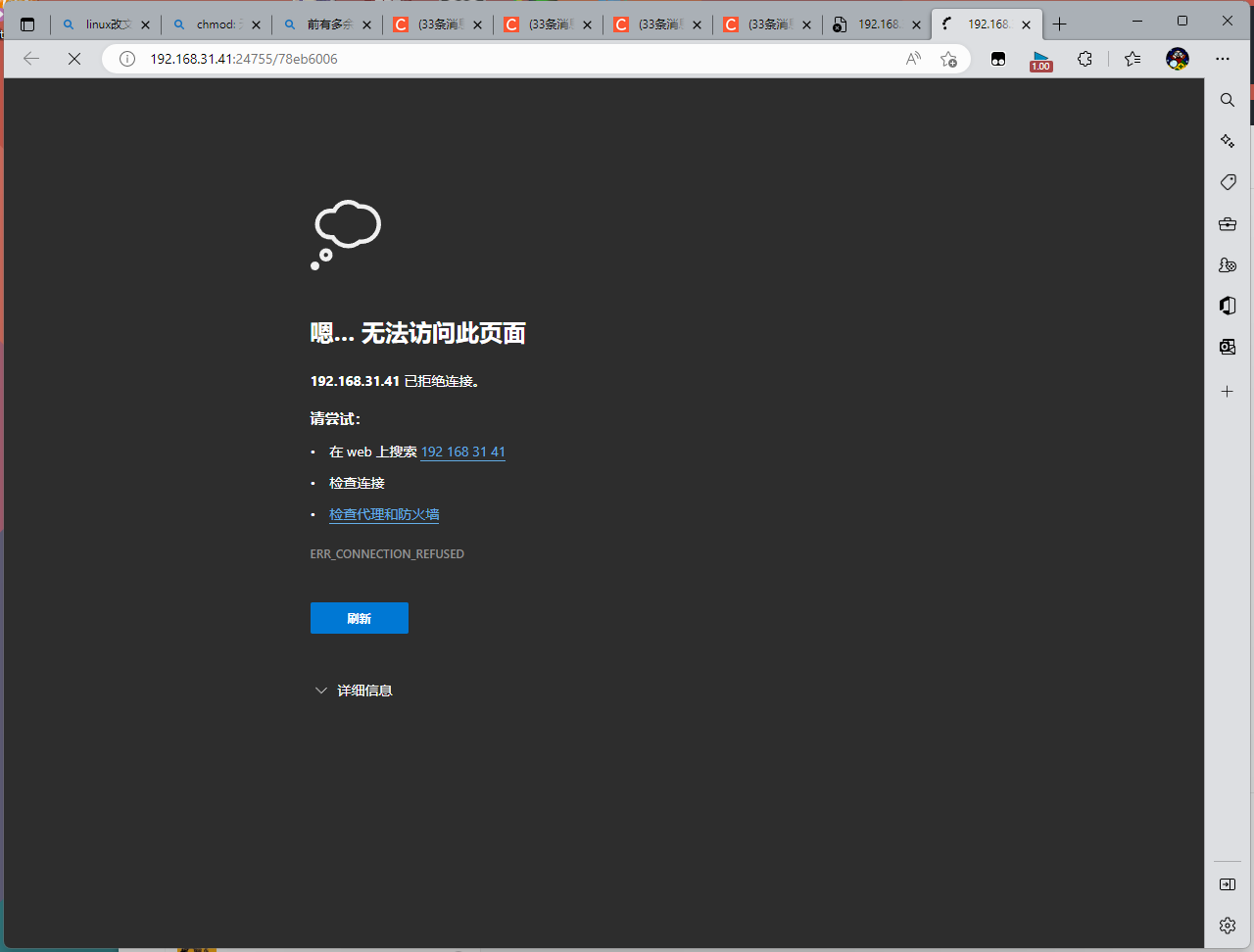
Task: Click the 嗯… 无法访问此页面 heading
Action: [418, 334]
